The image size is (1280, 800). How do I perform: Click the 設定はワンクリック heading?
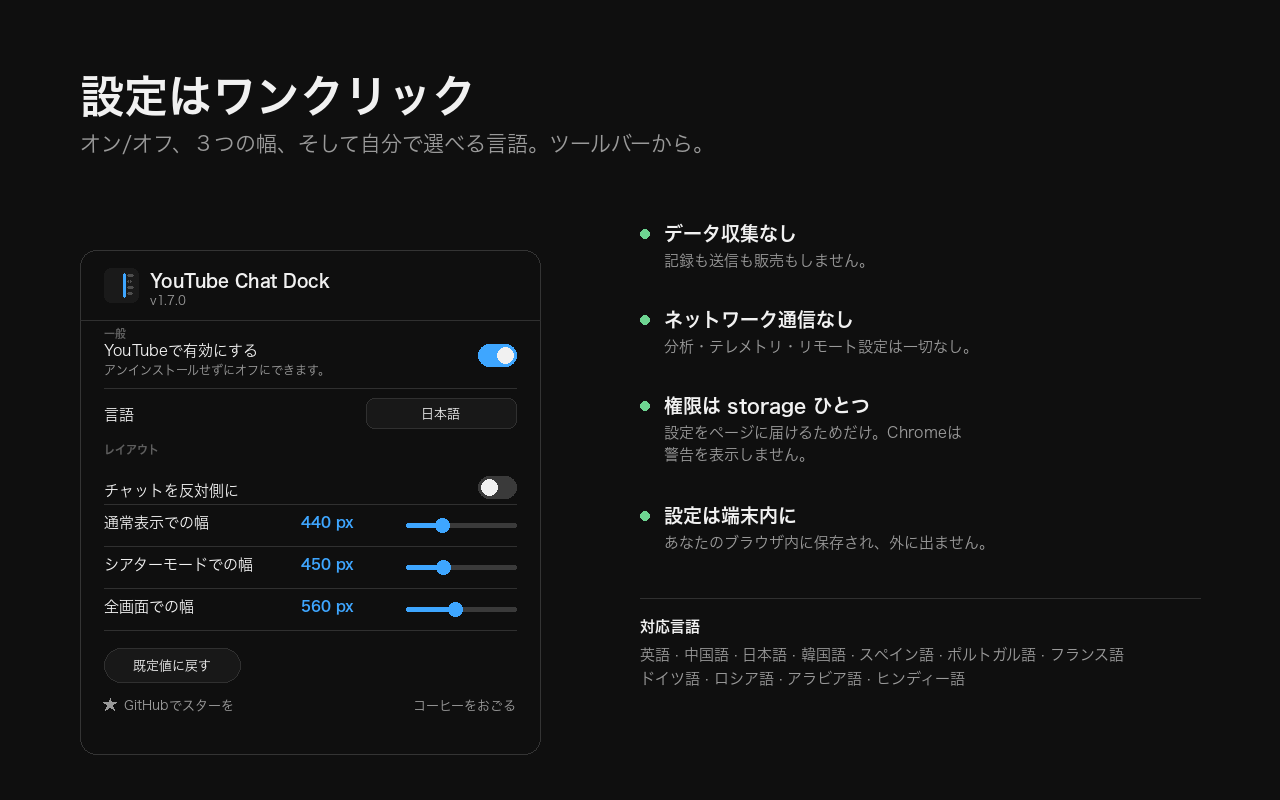tap(277, 96)
